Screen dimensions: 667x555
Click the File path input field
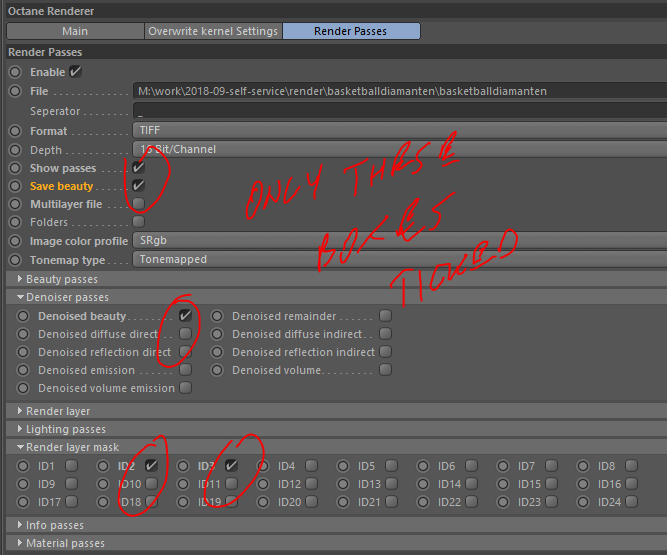click(400, 91)
